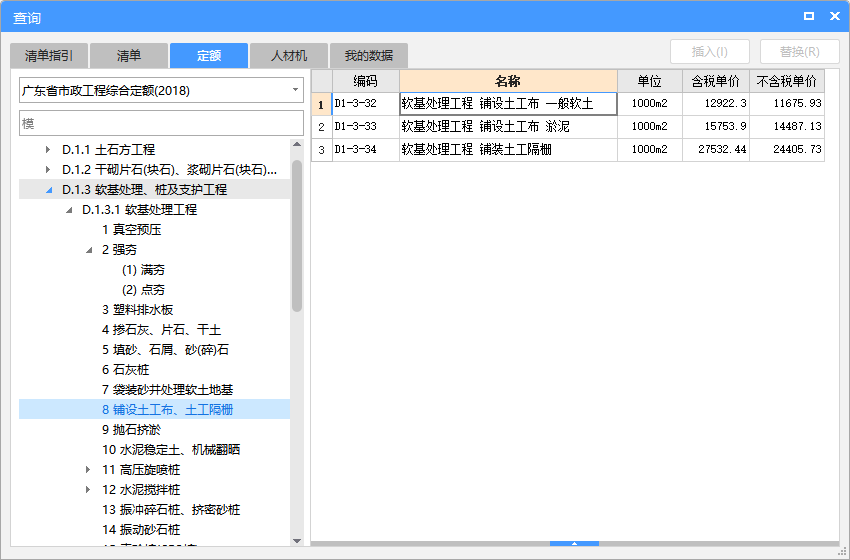
Task: Expand the 11 高压旋喷桩 node
Action: pos(88,469)
